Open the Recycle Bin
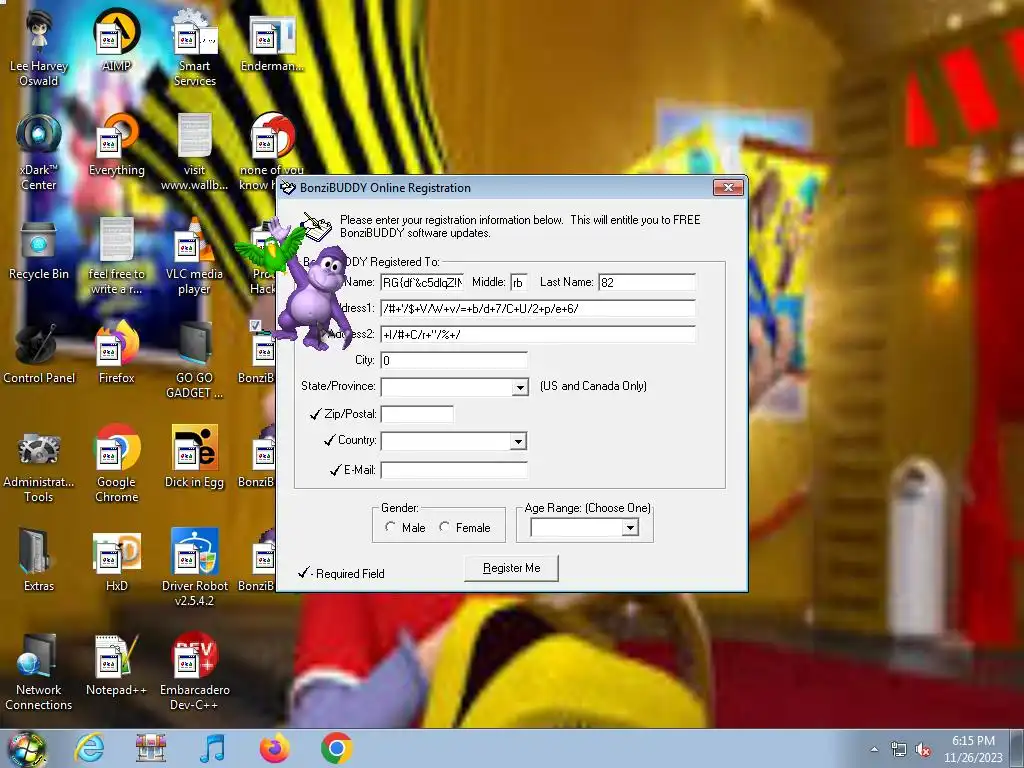1024x768 pixels. pyautogui.click(x=39, y=249)
